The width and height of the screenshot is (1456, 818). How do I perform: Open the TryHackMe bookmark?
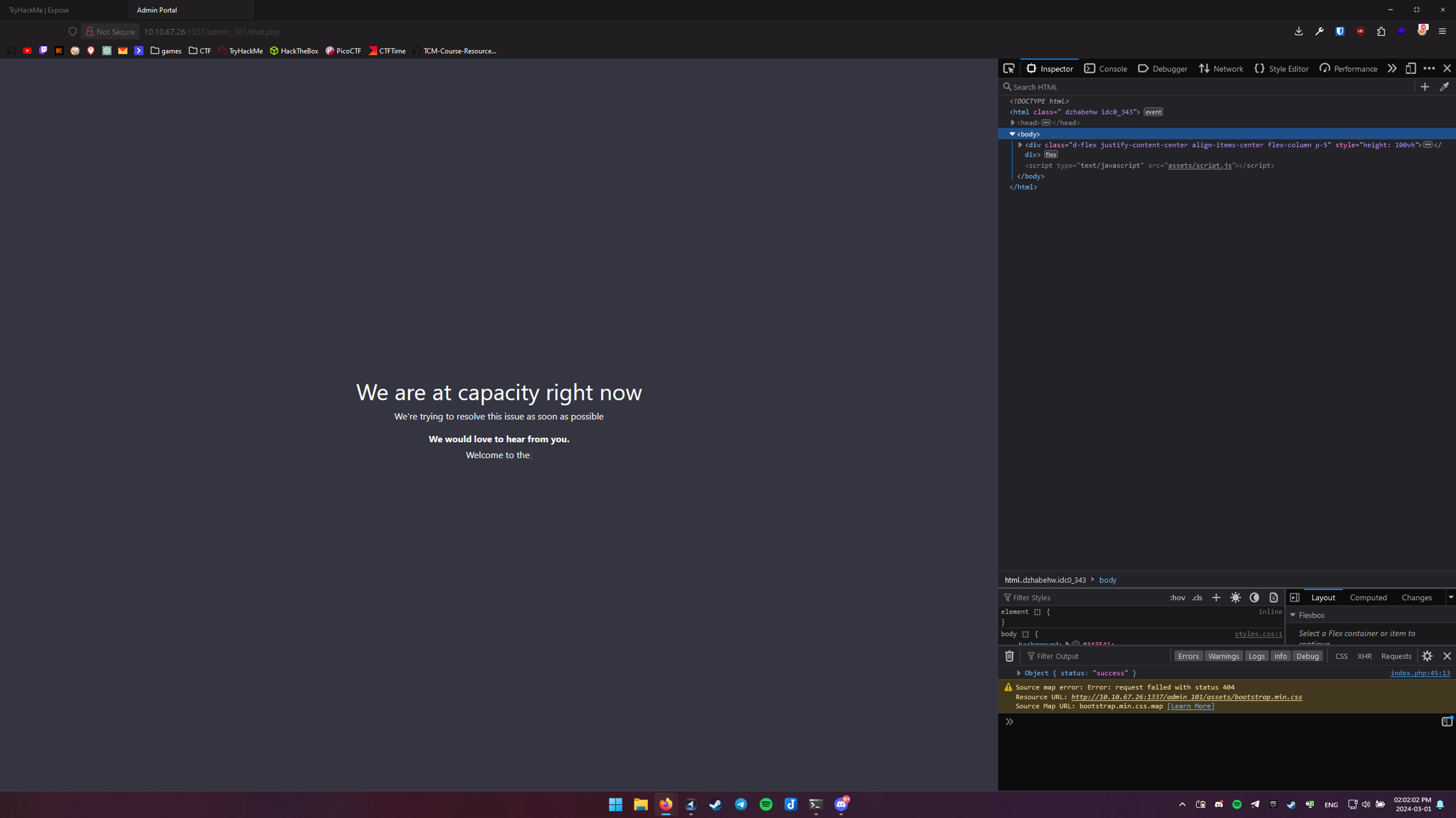240,51
